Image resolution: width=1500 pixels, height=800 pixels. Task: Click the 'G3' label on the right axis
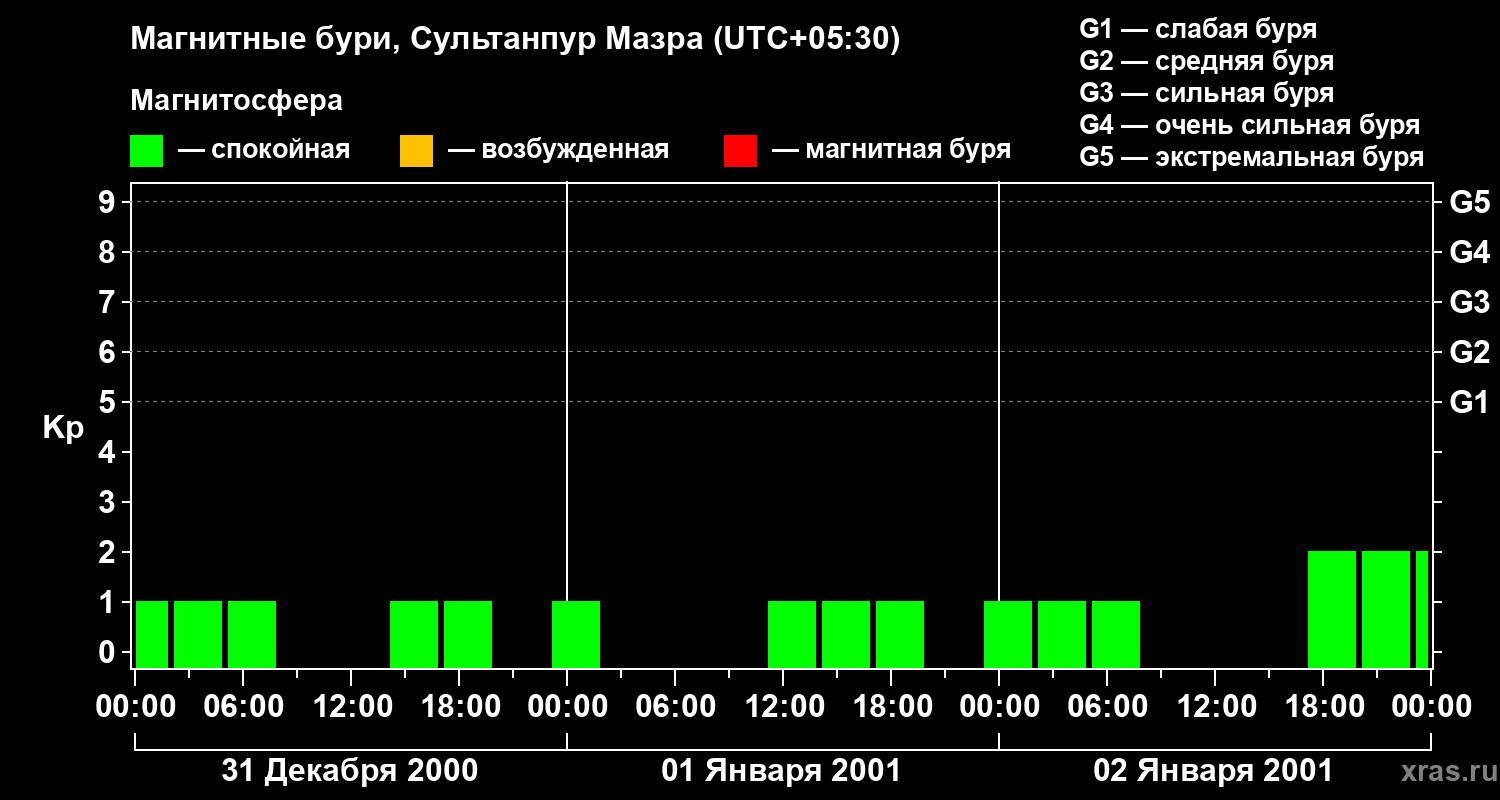tap(1470, 302)
